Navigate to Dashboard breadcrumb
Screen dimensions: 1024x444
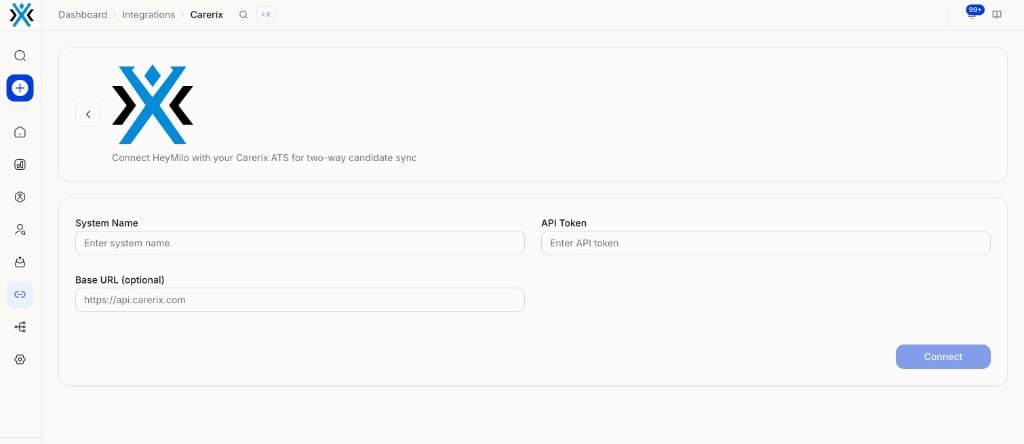coord(82,14)
